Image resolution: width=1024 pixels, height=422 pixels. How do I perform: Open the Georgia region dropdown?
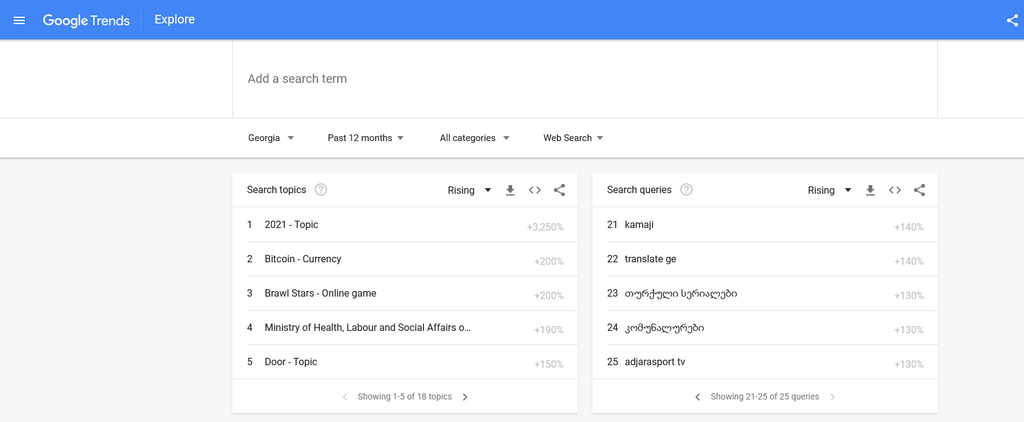click(x=271, y=138)
